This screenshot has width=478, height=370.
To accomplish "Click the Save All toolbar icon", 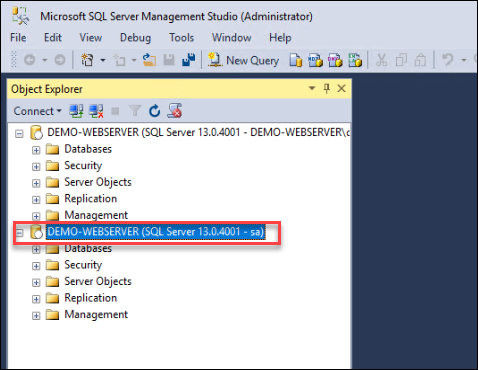I will point(189,60).
